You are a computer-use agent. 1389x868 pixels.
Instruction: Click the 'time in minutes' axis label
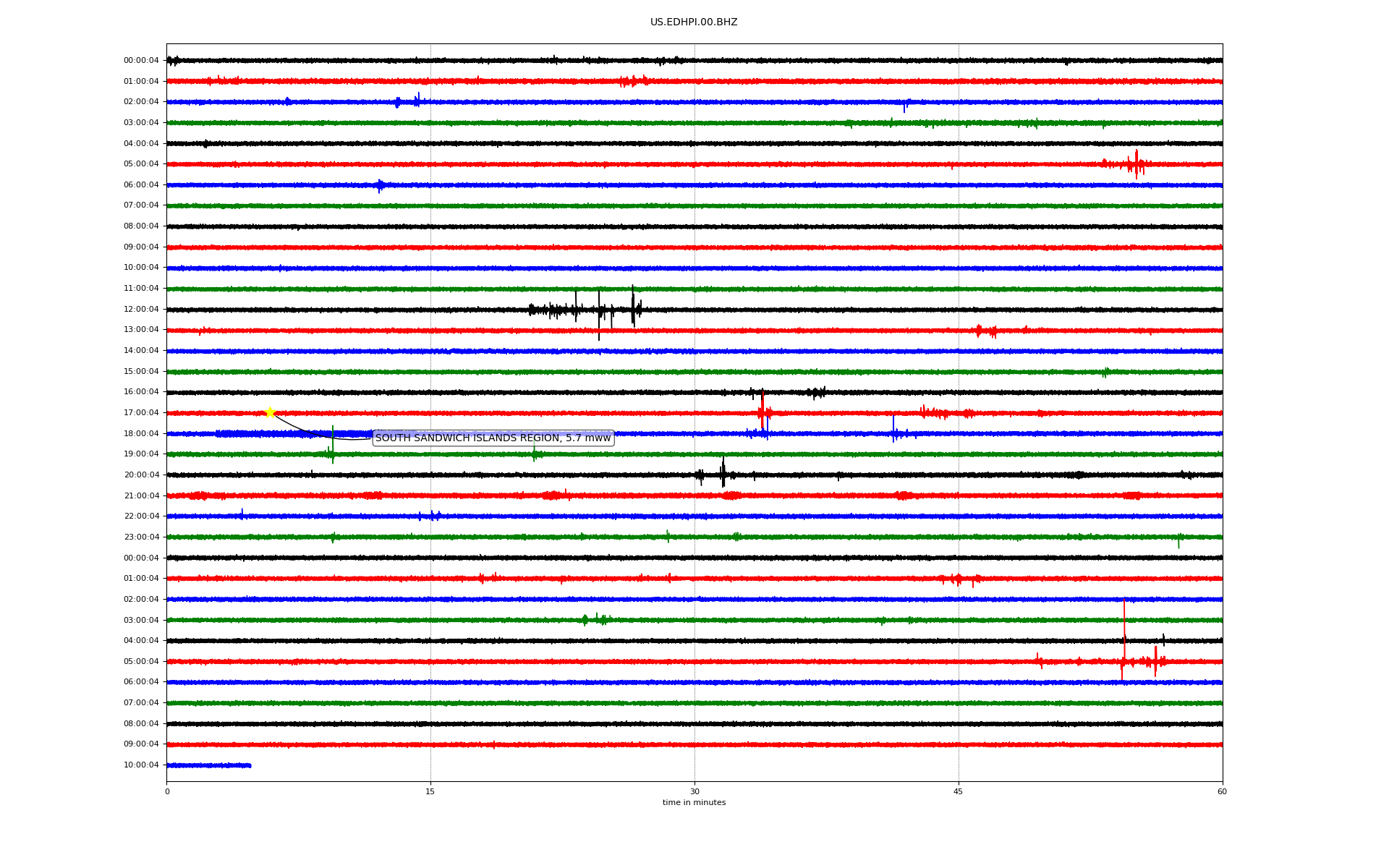click(694, 803)
